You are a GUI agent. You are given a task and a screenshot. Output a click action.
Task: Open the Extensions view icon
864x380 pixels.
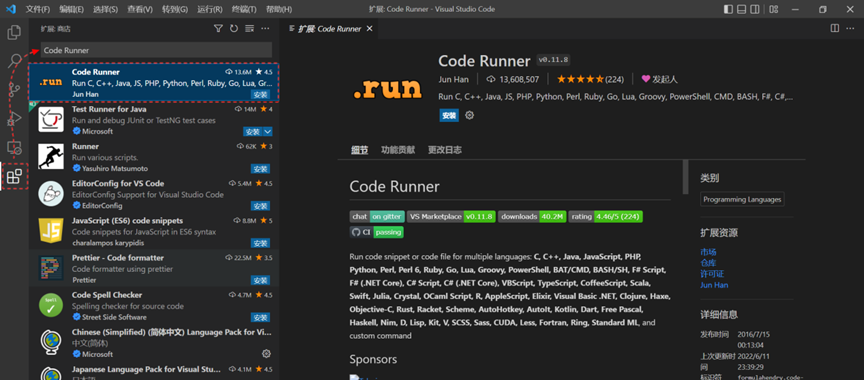tap(14, 176)
